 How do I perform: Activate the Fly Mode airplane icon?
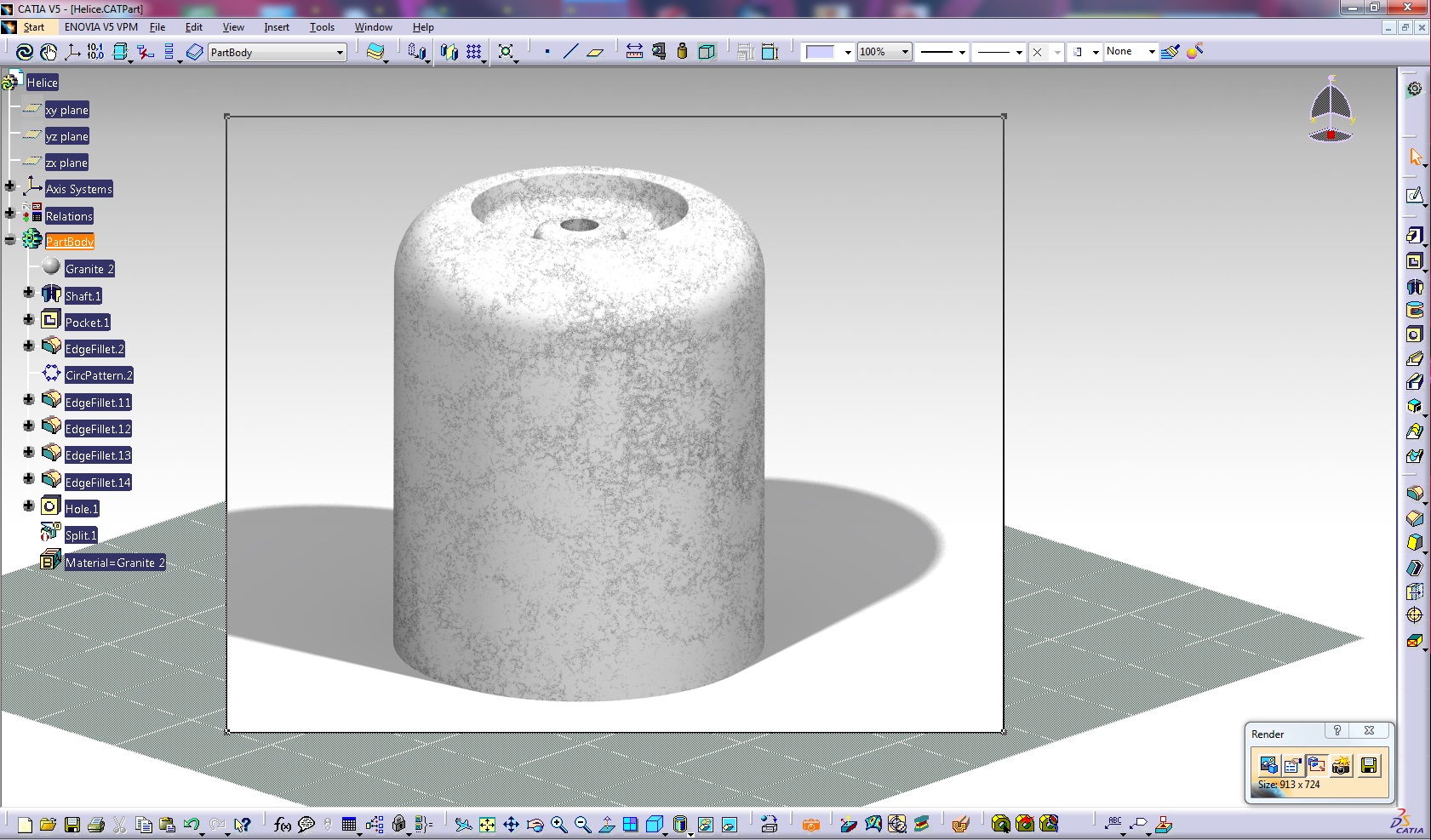coord(462,825)
